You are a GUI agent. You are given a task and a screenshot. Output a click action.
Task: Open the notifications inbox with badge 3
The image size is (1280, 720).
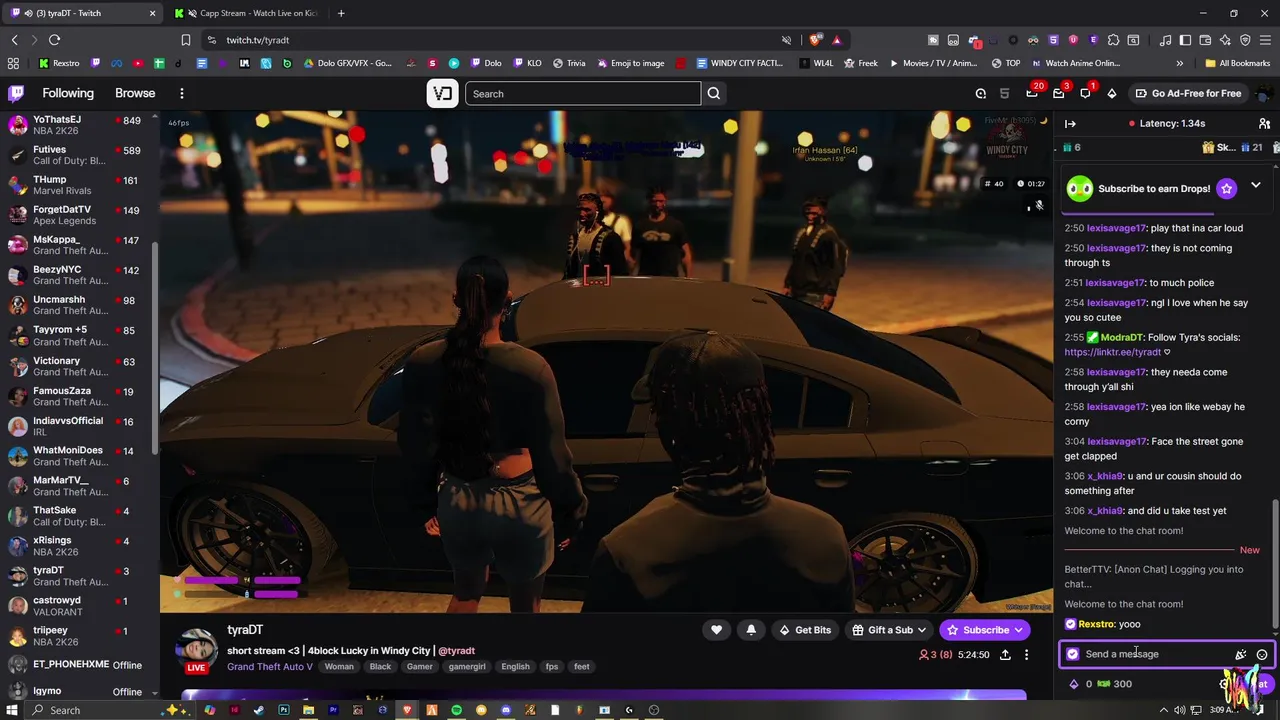point(1059,93)
